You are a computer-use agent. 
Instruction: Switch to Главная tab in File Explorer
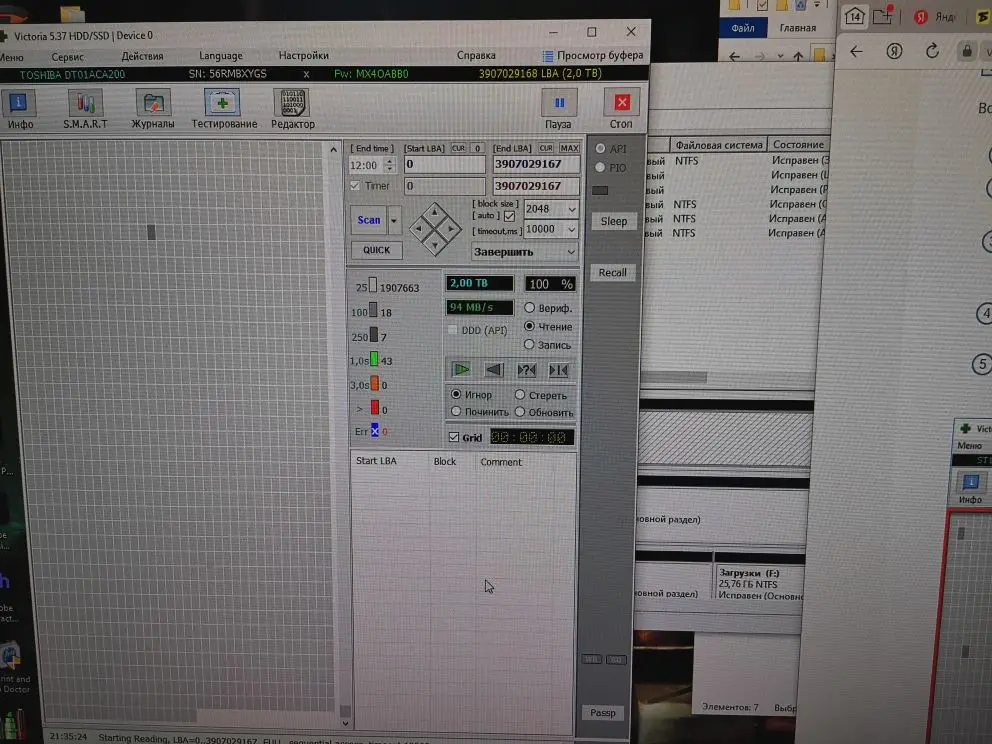coord(798,28)
